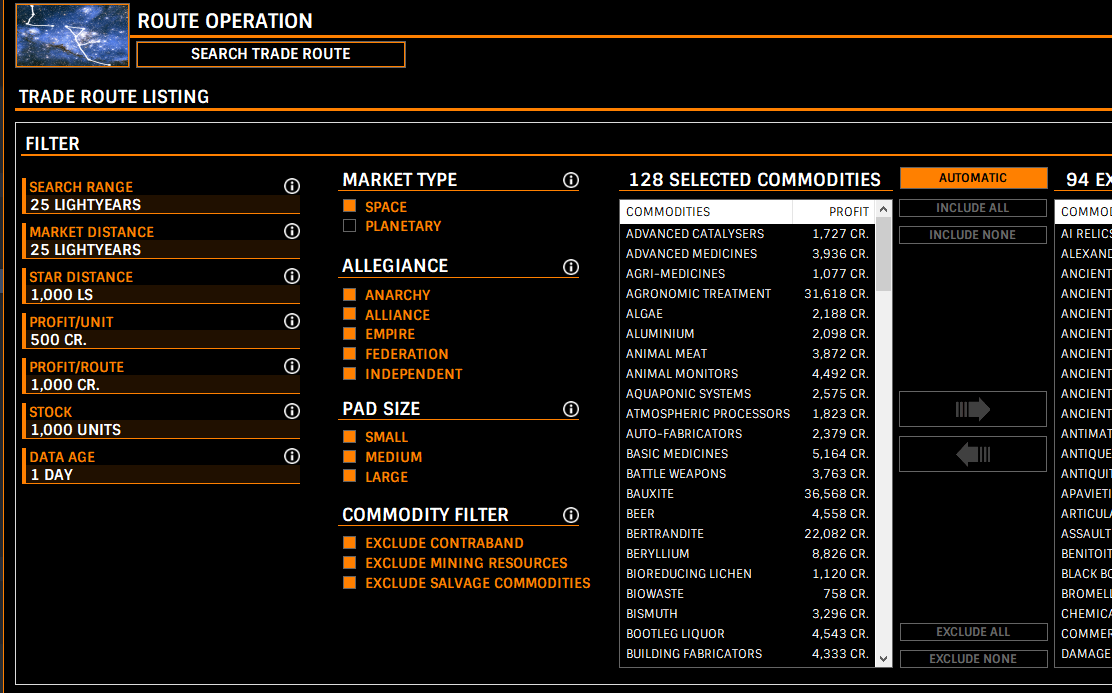This screenshot has height=693, width=1112.
Task: Edit the Profit/Route value field
Action: click(x=163, y=384)
